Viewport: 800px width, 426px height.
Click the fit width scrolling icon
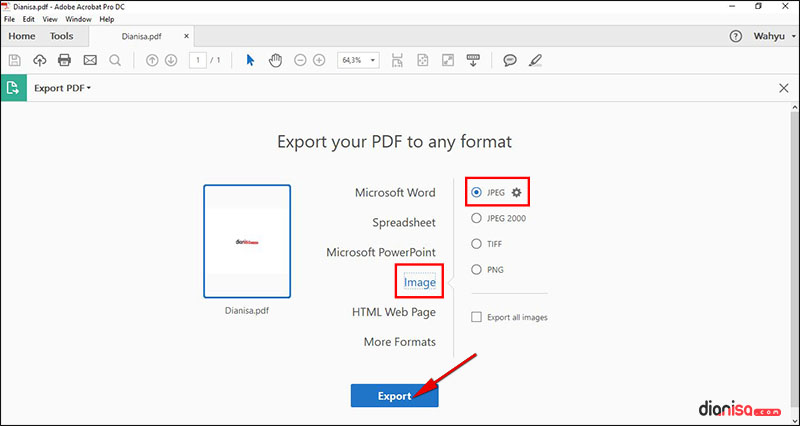(x=397, y=60)
